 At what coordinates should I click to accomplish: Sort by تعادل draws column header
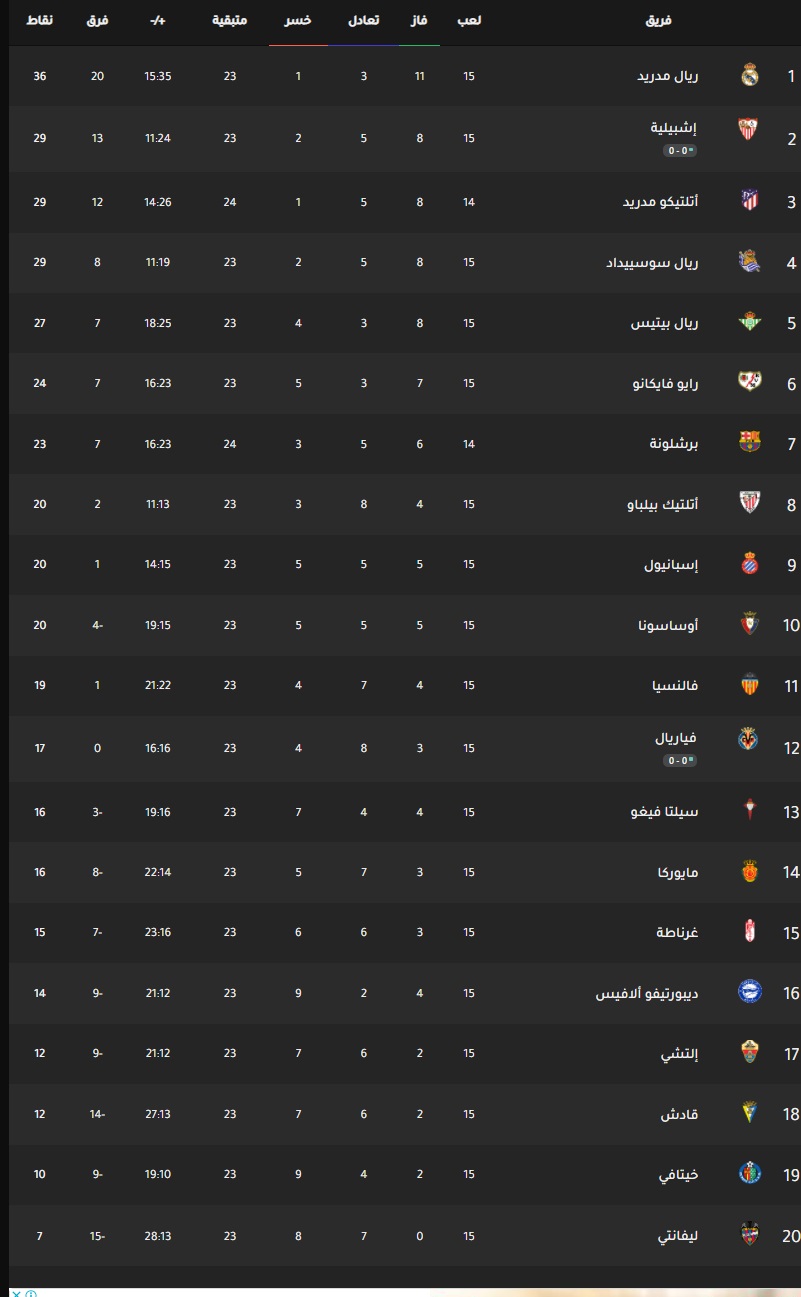tap(362, 20)
